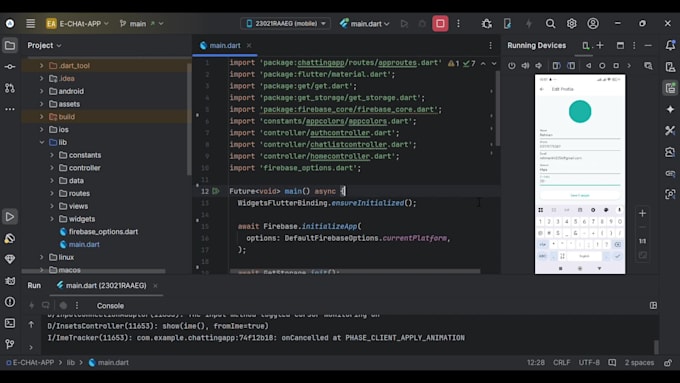Open the Git tool window icon at bottom left
The image size is (680, 383).
(10, 344)
